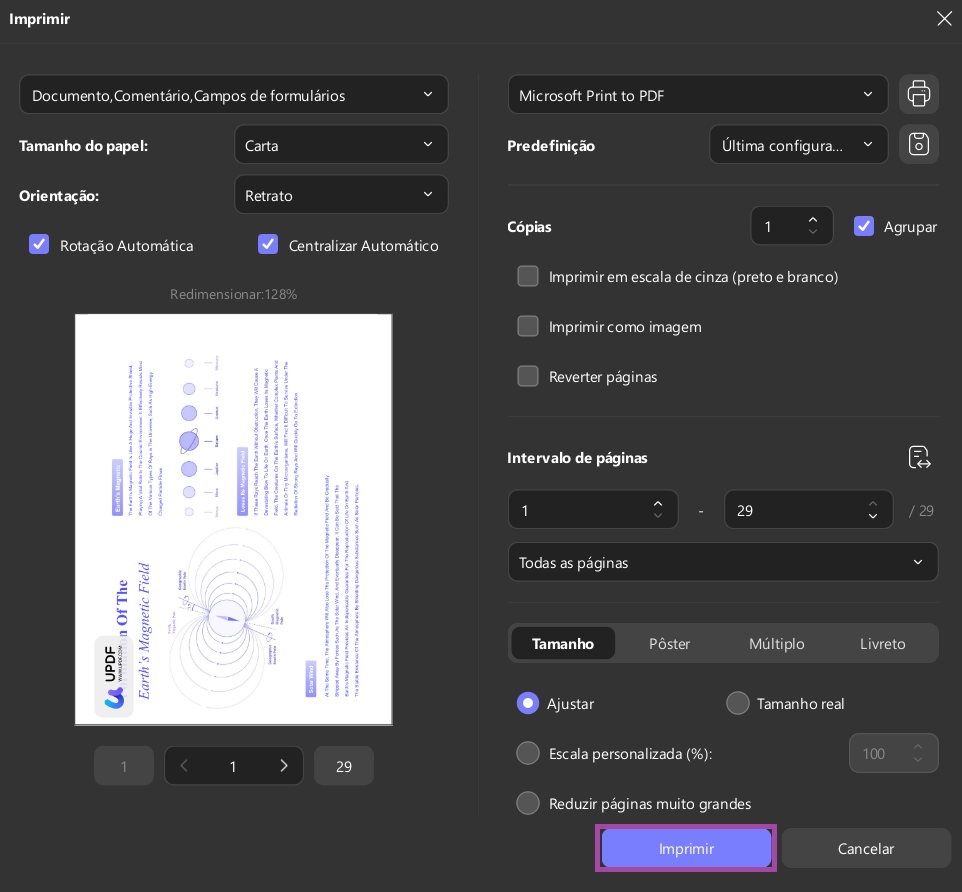The image size is (962, 892).
Task: Click the Imprimir button
Action: 686,848
